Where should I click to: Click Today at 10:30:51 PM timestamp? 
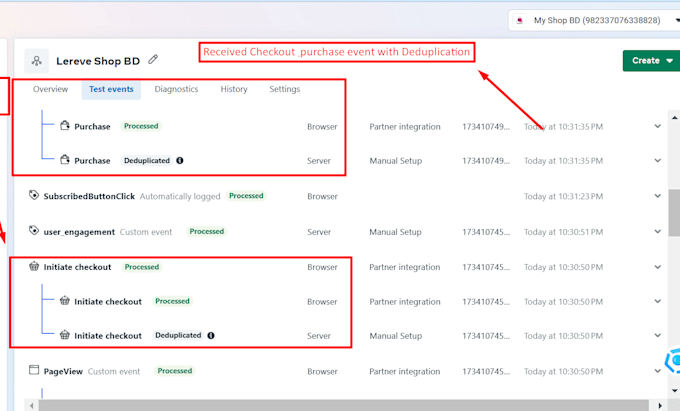click(x=563, y=232)
